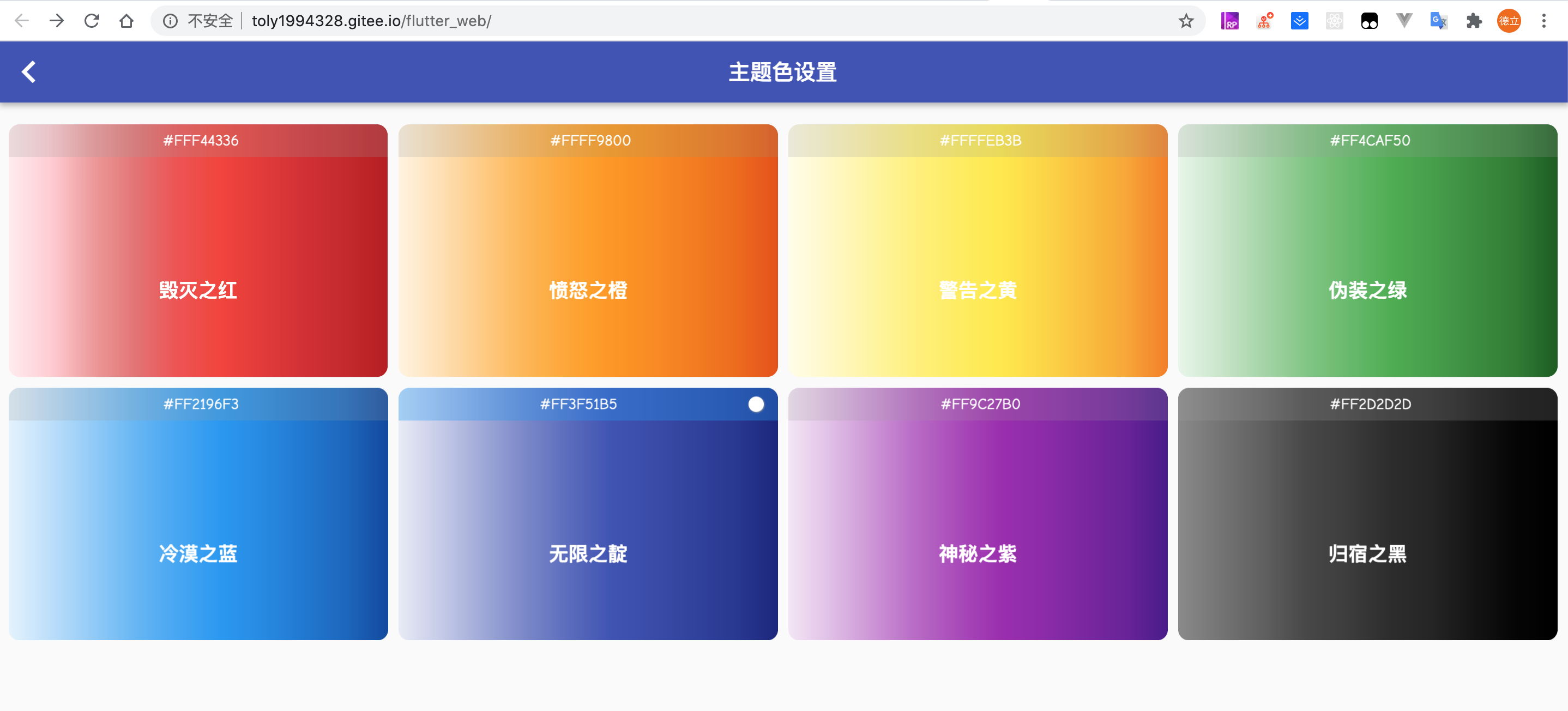Open the orange profile avatar menu
This screenshot has width=1568, height=711.
tap(1509, 21)
